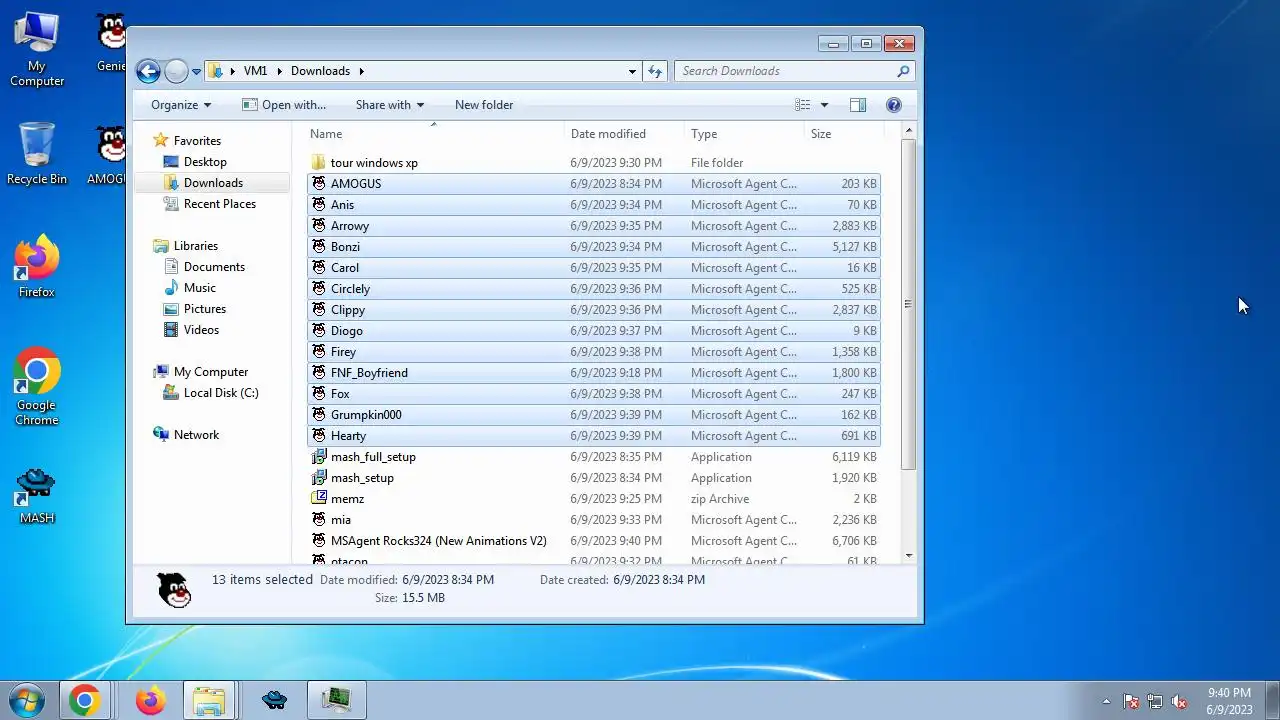The width and height of the screenshot is (1280, 720).
Task: Click Downloads breadcrumb in address bar
Action: point(320,71)
